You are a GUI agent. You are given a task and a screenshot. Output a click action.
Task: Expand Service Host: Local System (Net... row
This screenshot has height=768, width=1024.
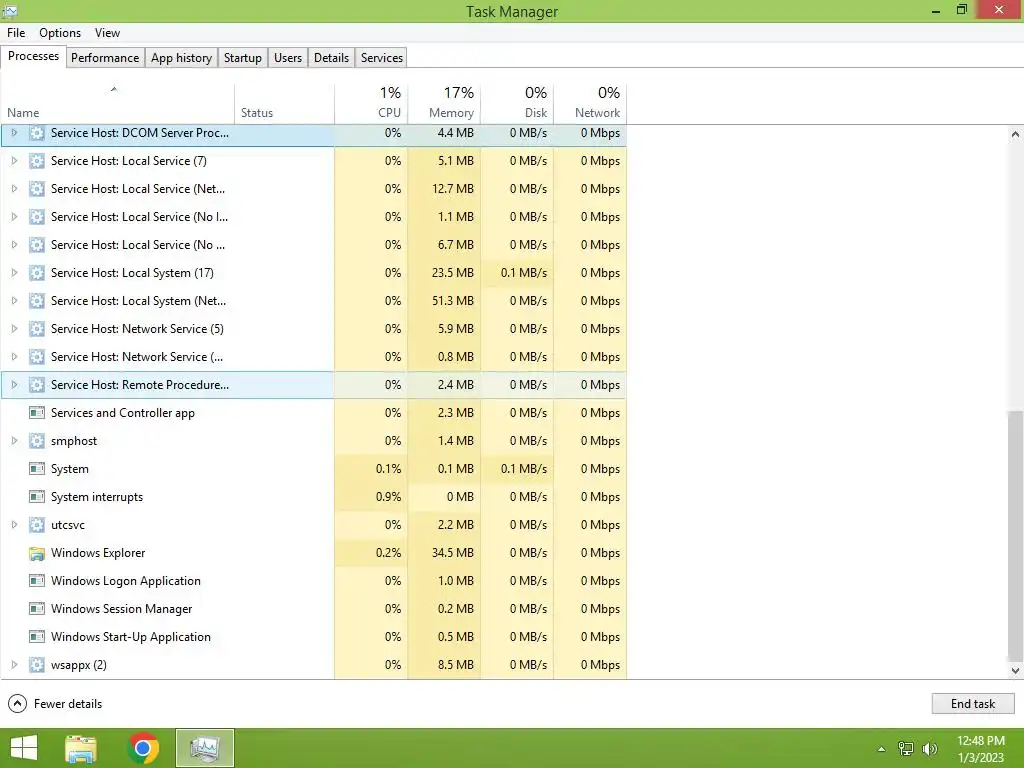(14, 301)
